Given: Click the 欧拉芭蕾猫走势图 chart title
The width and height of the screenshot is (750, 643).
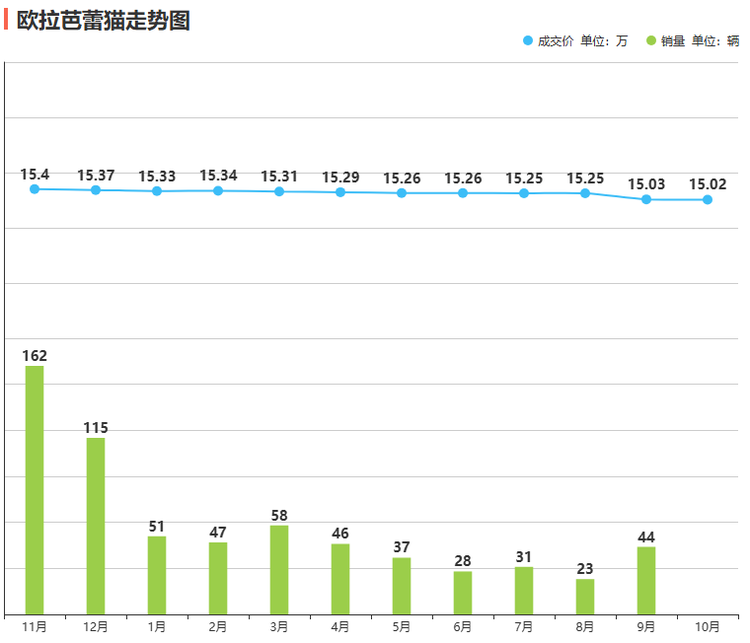Looking at the screenshot, I should (103, 20).
